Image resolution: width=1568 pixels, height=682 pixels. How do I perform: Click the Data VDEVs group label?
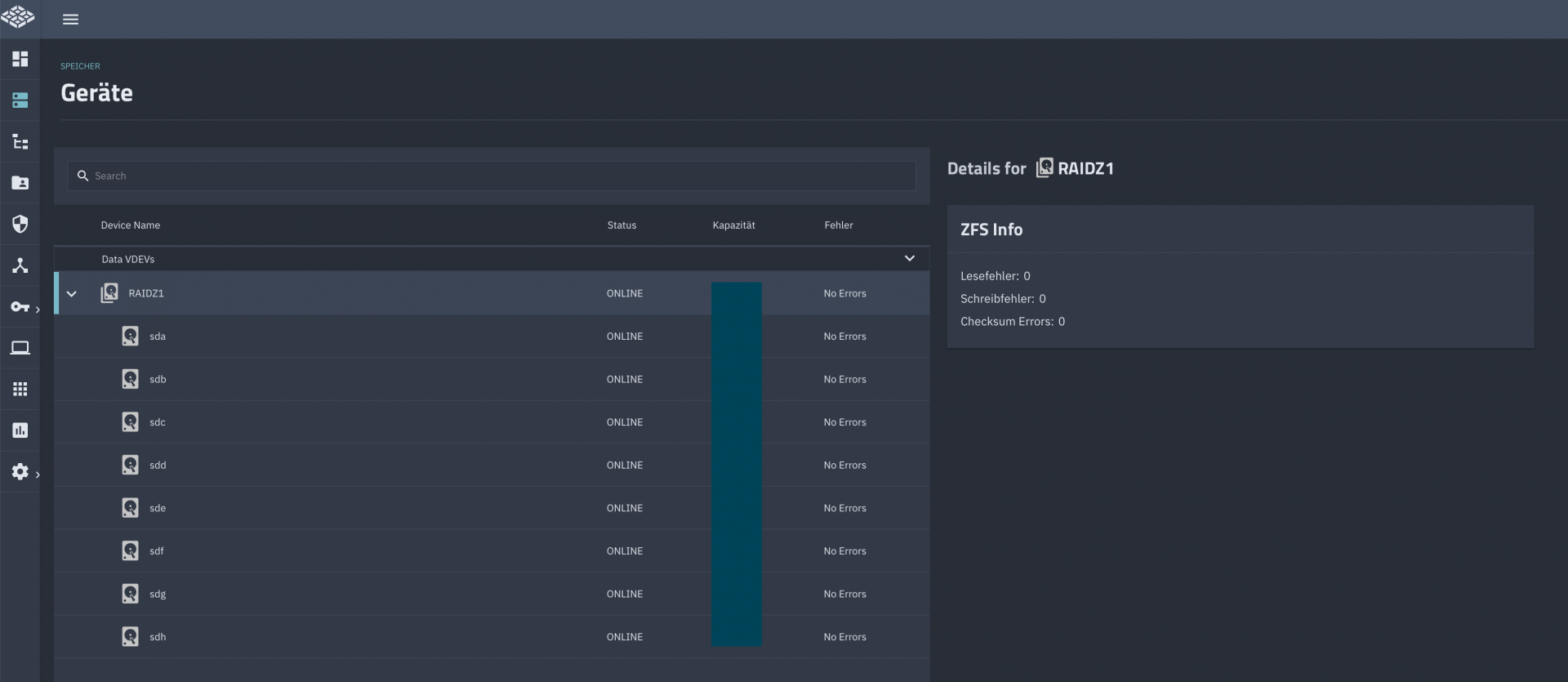[128, 259]
